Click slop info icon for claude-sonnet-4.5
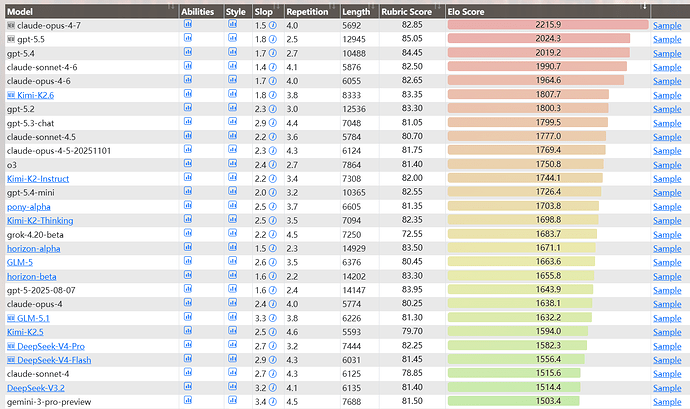The image size is (690, 409). click(273, 137)
